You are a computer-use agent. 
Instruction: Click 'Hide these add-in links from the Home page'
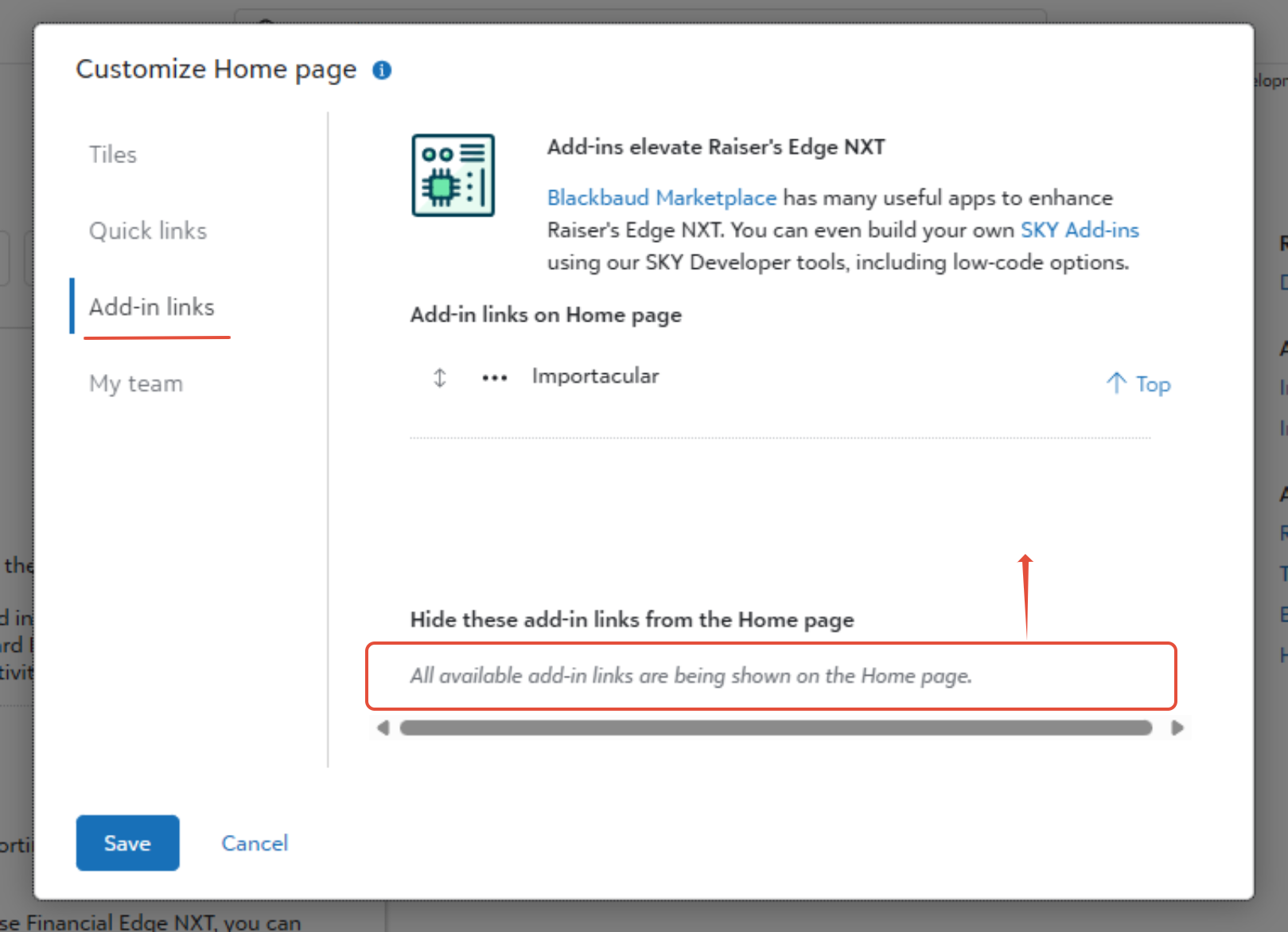[x=632, y=620]
